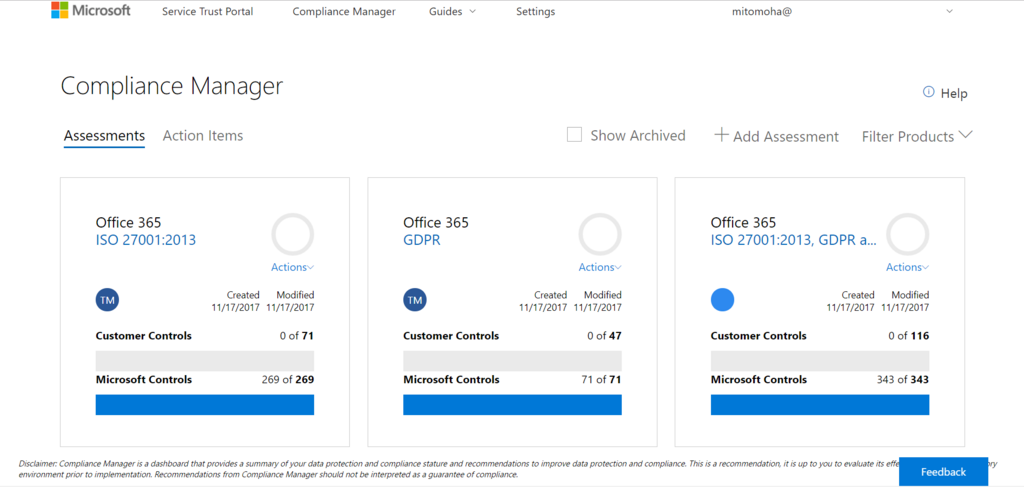Click score circle on ISO 27001:2013 card
The image size is (1024, 487).
(x=293, y=234)
